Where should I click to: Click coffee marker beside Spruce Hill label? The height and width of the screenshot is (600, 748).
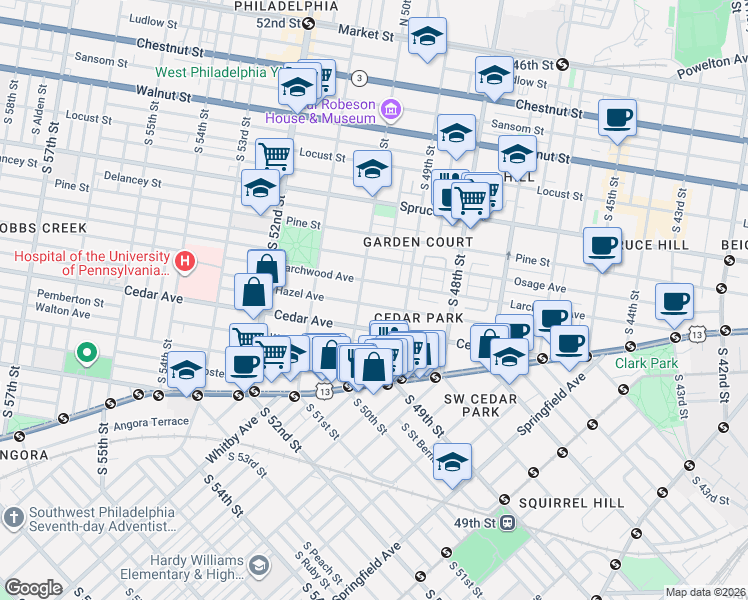coord(603,247)
